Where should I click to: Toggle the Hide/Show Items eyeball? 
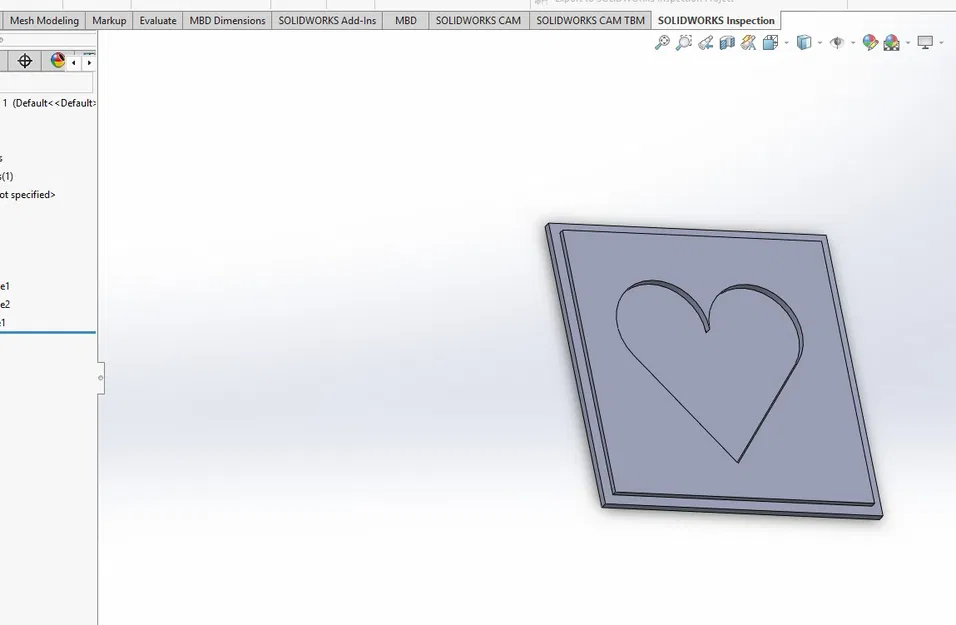(x=836, y=43)
